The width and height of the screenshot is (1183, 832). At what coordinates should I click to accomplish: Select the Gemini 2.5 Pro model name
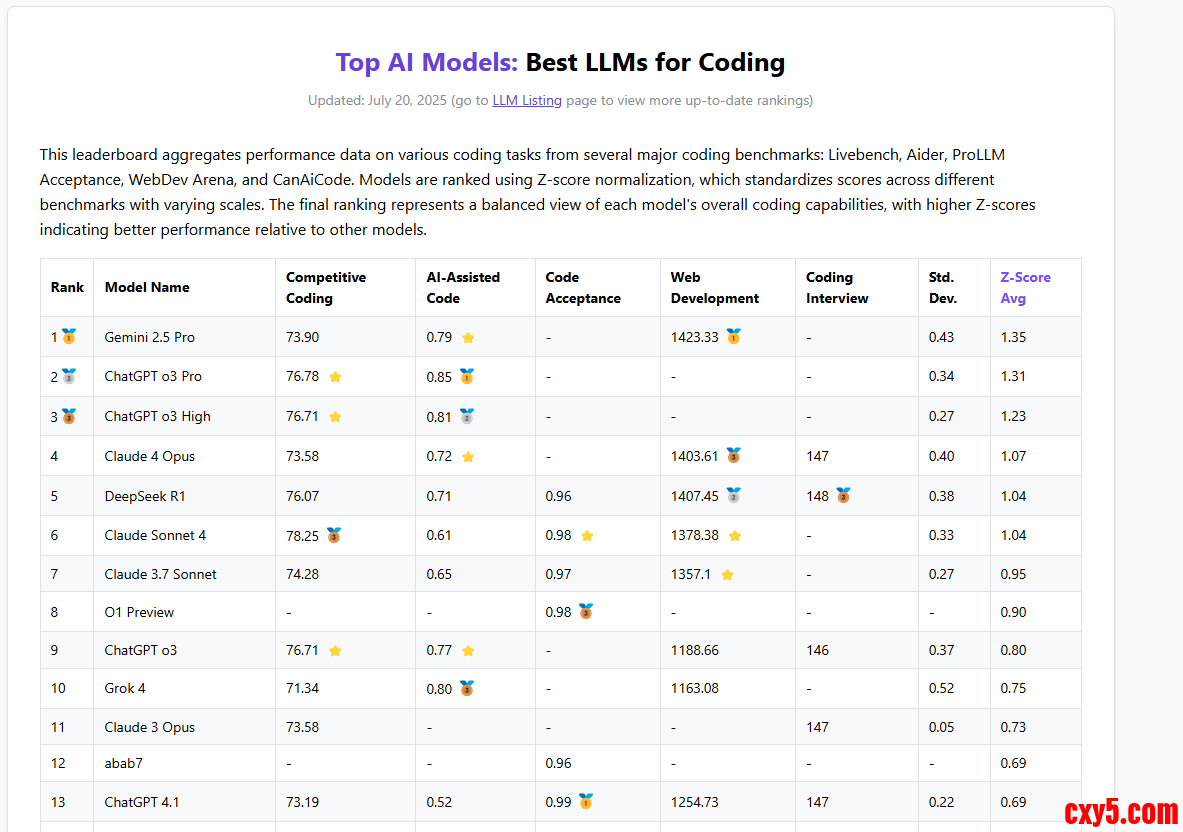tap(150, 337)
